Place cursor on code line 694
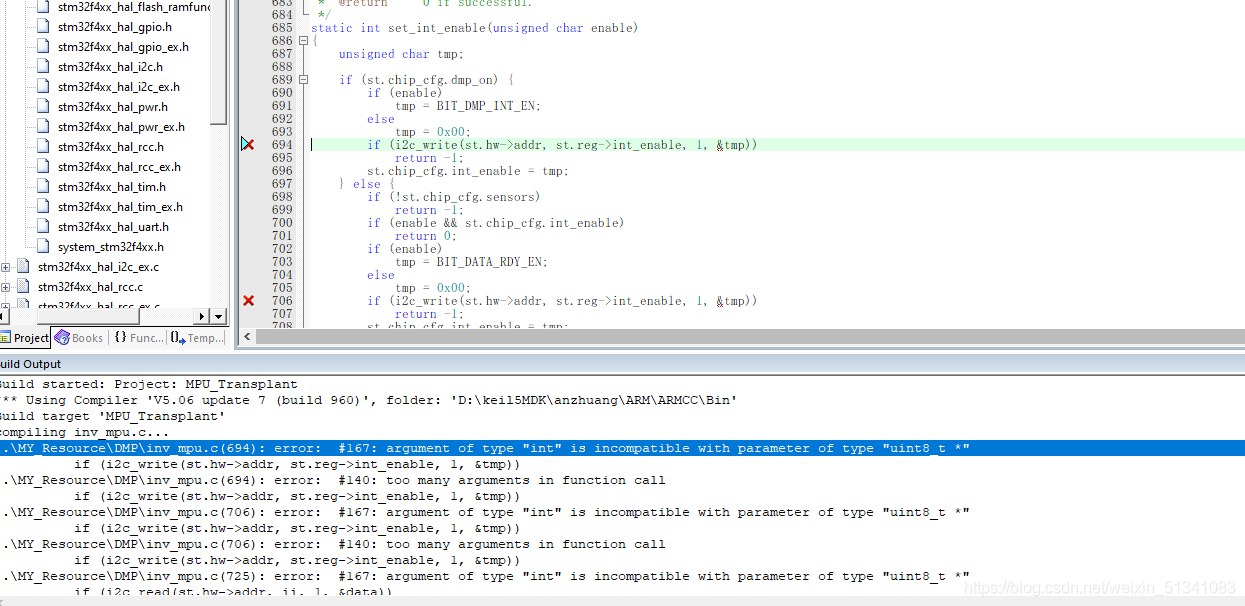 pos(562,145)
